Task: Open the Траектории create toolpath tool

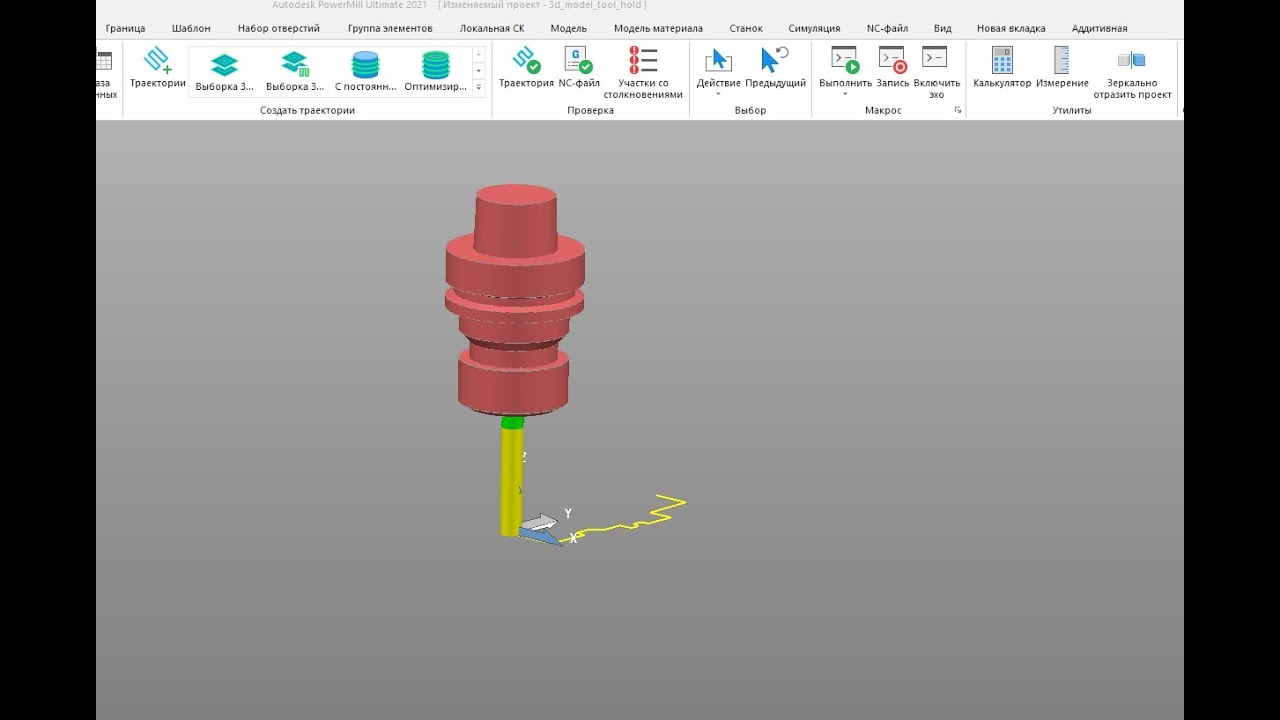Action: [x=158, y=68]
